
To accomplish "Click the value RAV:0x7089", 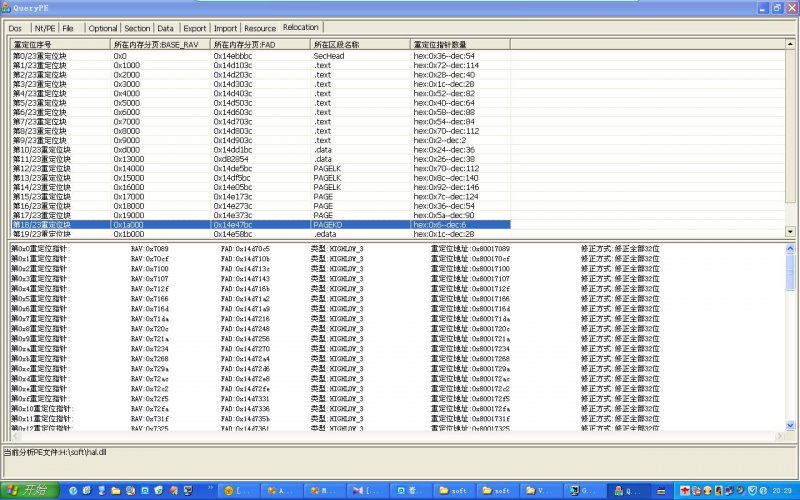I will 149,248.
